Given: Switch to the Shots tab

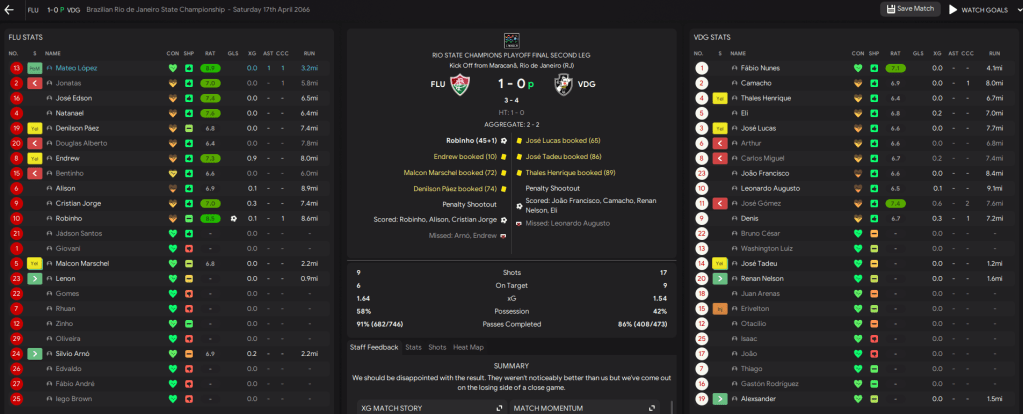Looking at the screenshot, I should coord(437,347).
